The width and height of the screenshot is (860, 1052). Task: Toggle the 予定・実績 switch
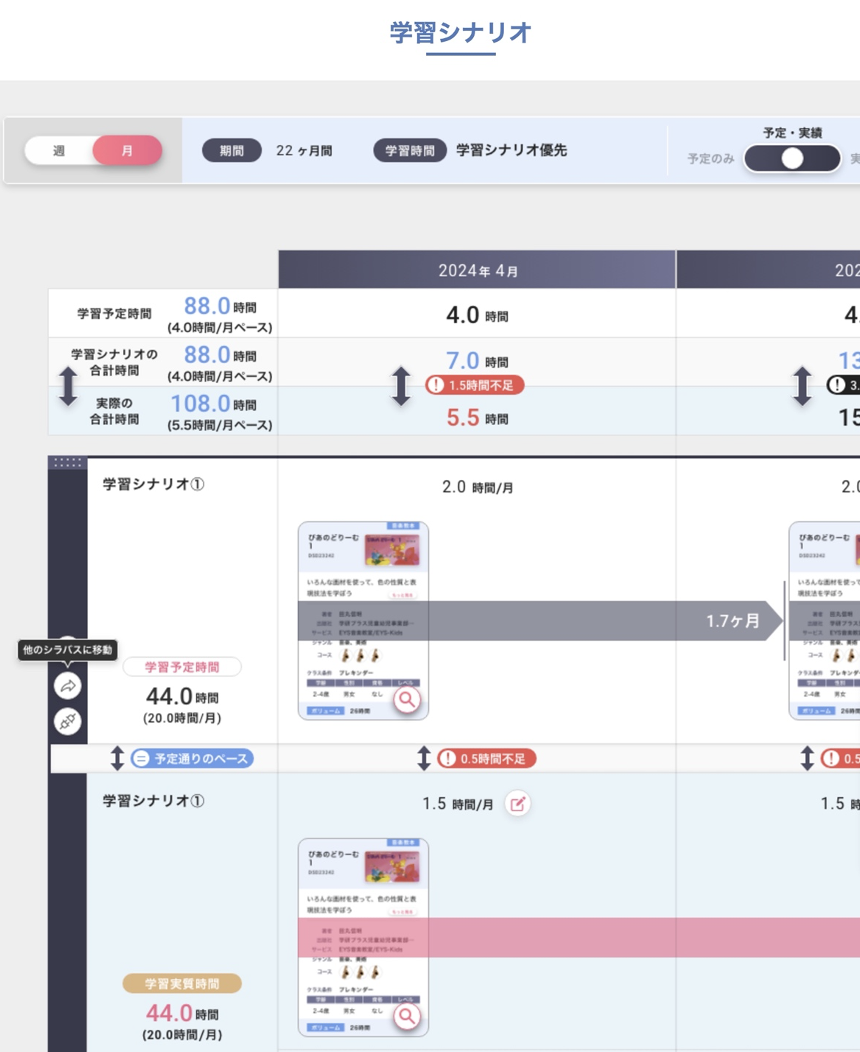[x=792, y=159]
